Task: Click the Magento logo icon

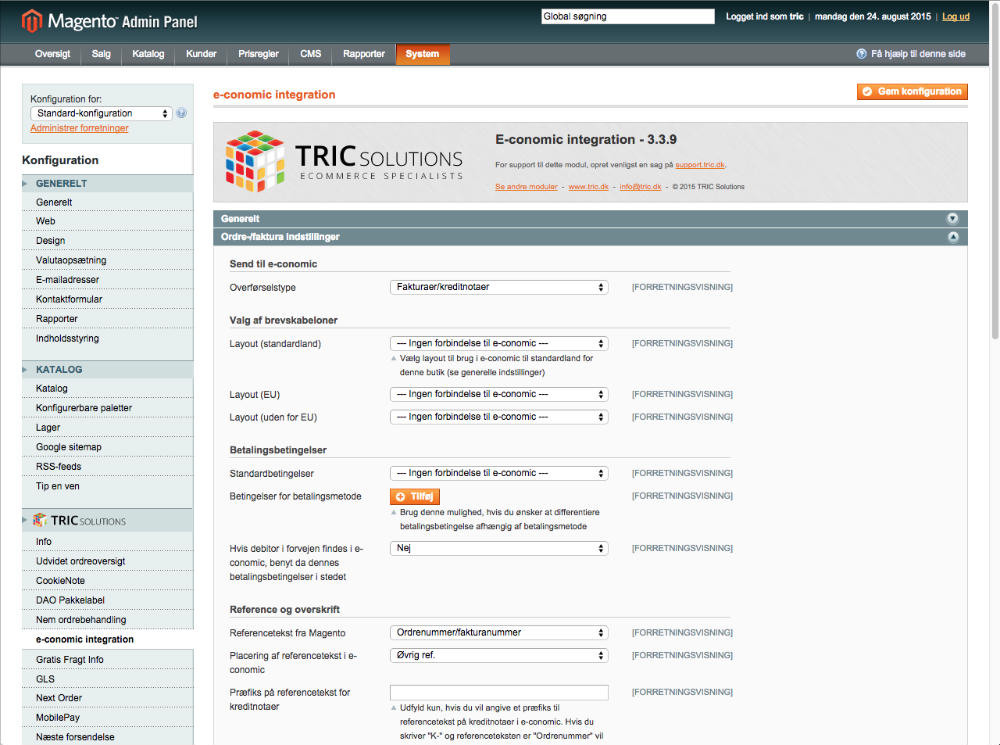Action: tap(31, 20)
